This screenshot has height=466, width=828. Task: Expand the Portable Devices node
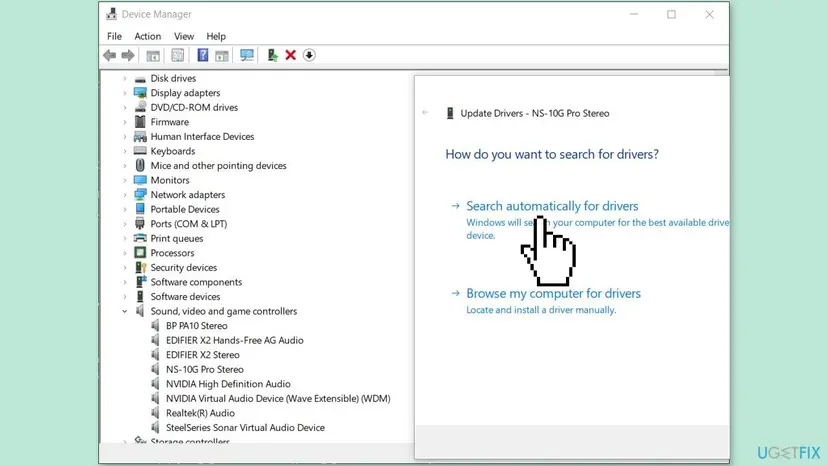(x=125, y=209)
